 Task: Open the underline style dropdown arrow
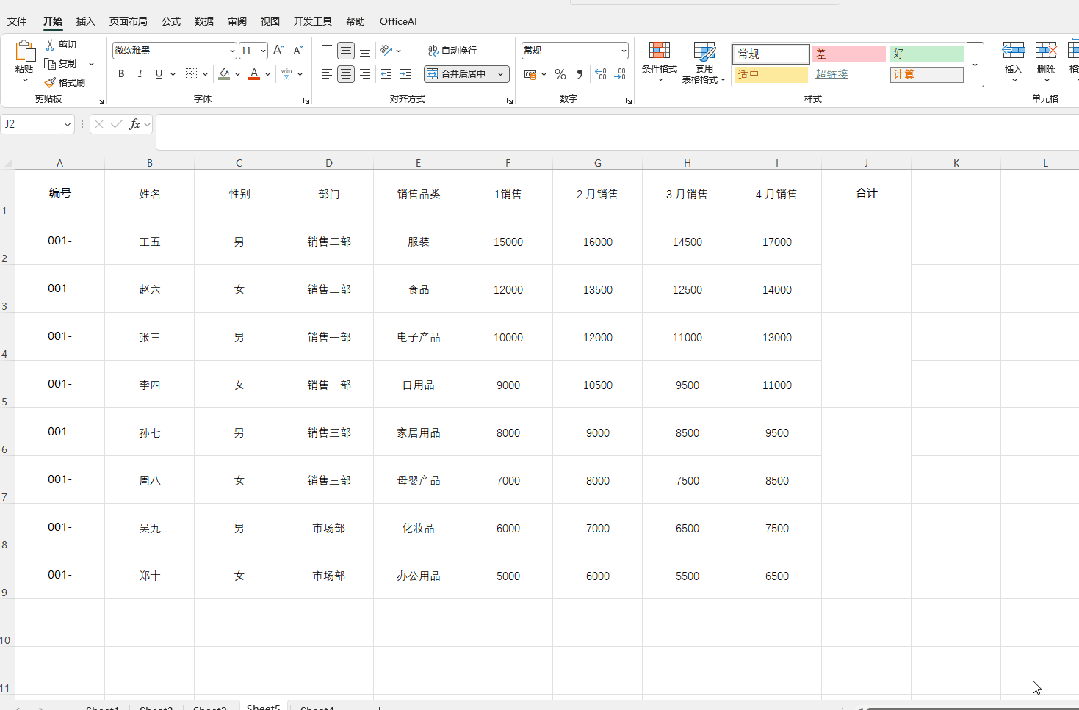172,74
